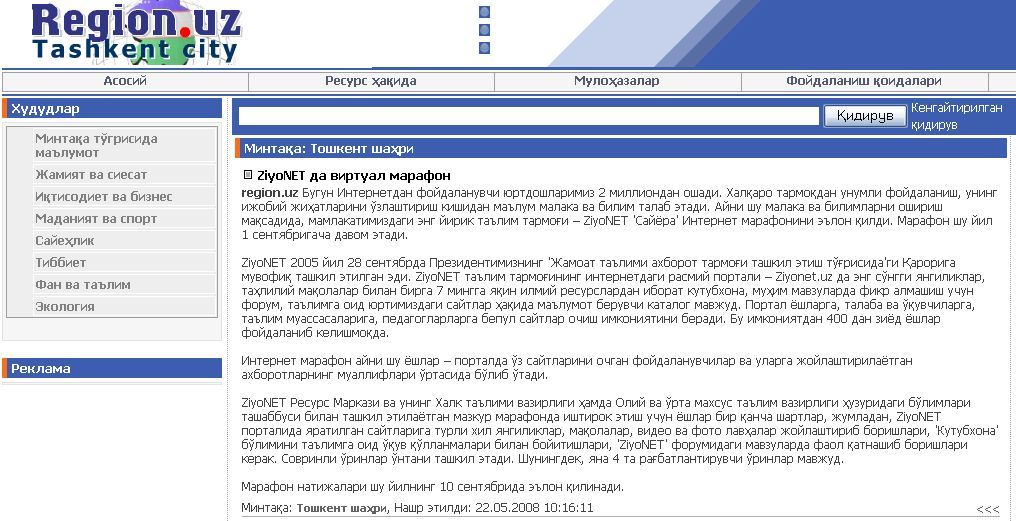Screen dimensions: 1016x521
Task: Click the Region.uz Tashkent city logo
Action: pyautogui.click(x=136, y=32)
